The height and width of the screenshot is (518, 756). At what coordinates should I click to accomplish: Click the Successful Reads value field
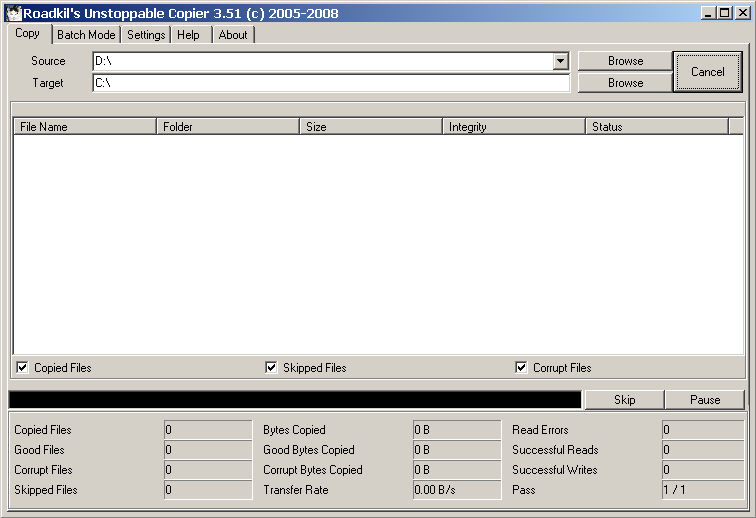(x=703, y=450)
